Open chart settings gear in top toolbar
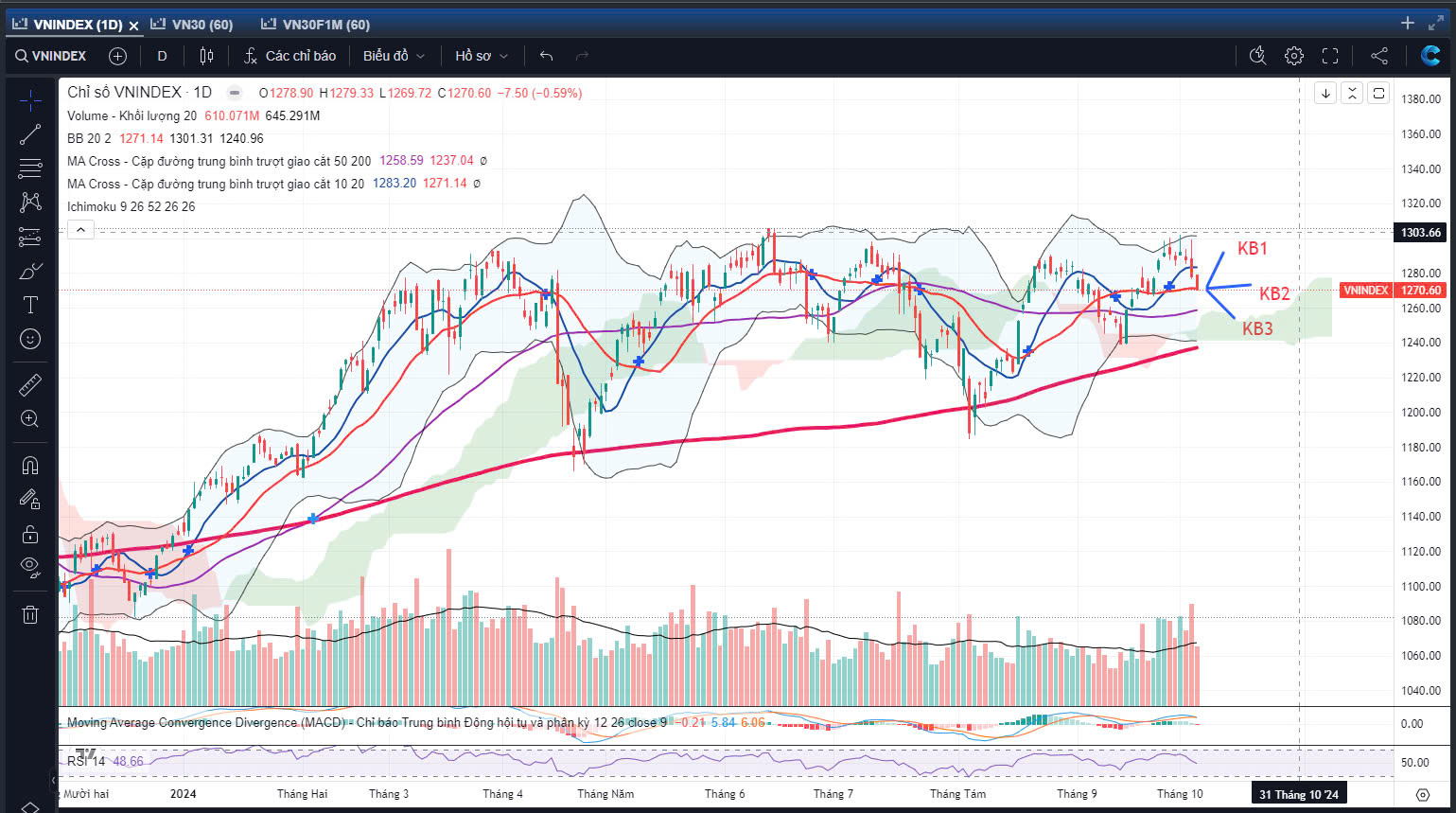 tap(1294, 56)
